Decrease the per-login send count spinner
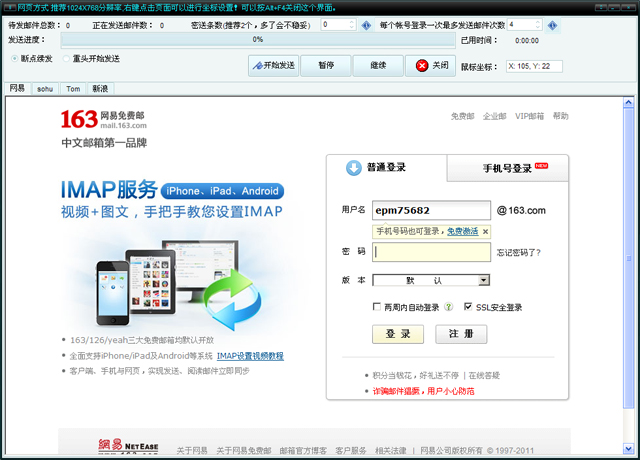This screenshot has width=640, height=460. (538, 28)
